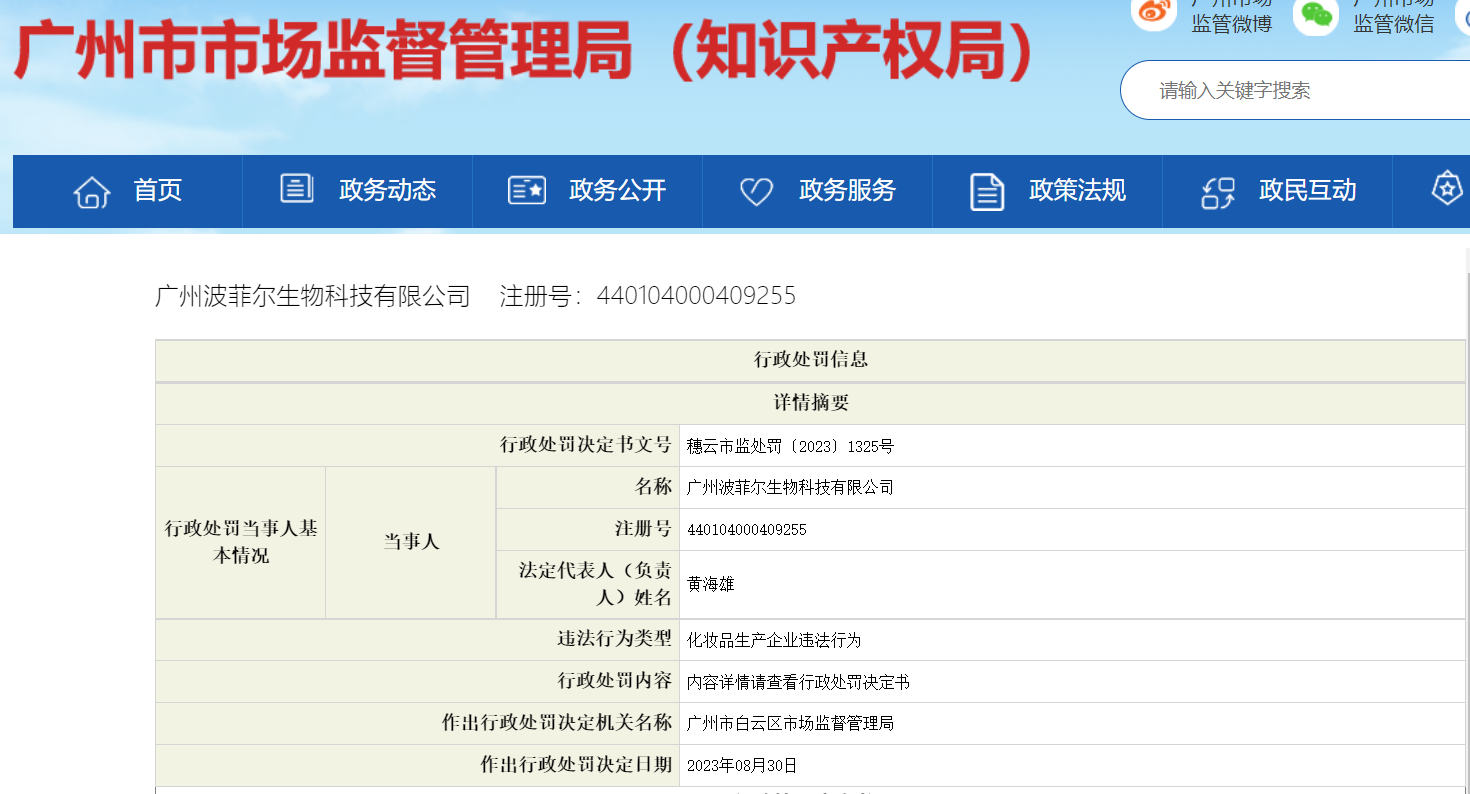Click the 作出行政处罚决定日期 label
The image size is (1470, 794).
click(418, 766)
